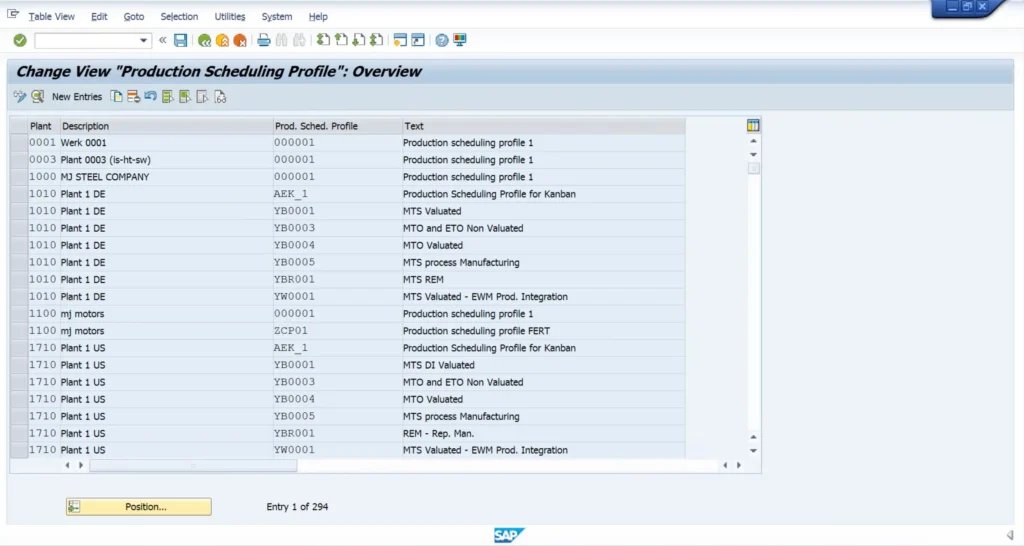Click the Copy As icon
Screen dimensions: 1024x546
[x=116, y=97]
